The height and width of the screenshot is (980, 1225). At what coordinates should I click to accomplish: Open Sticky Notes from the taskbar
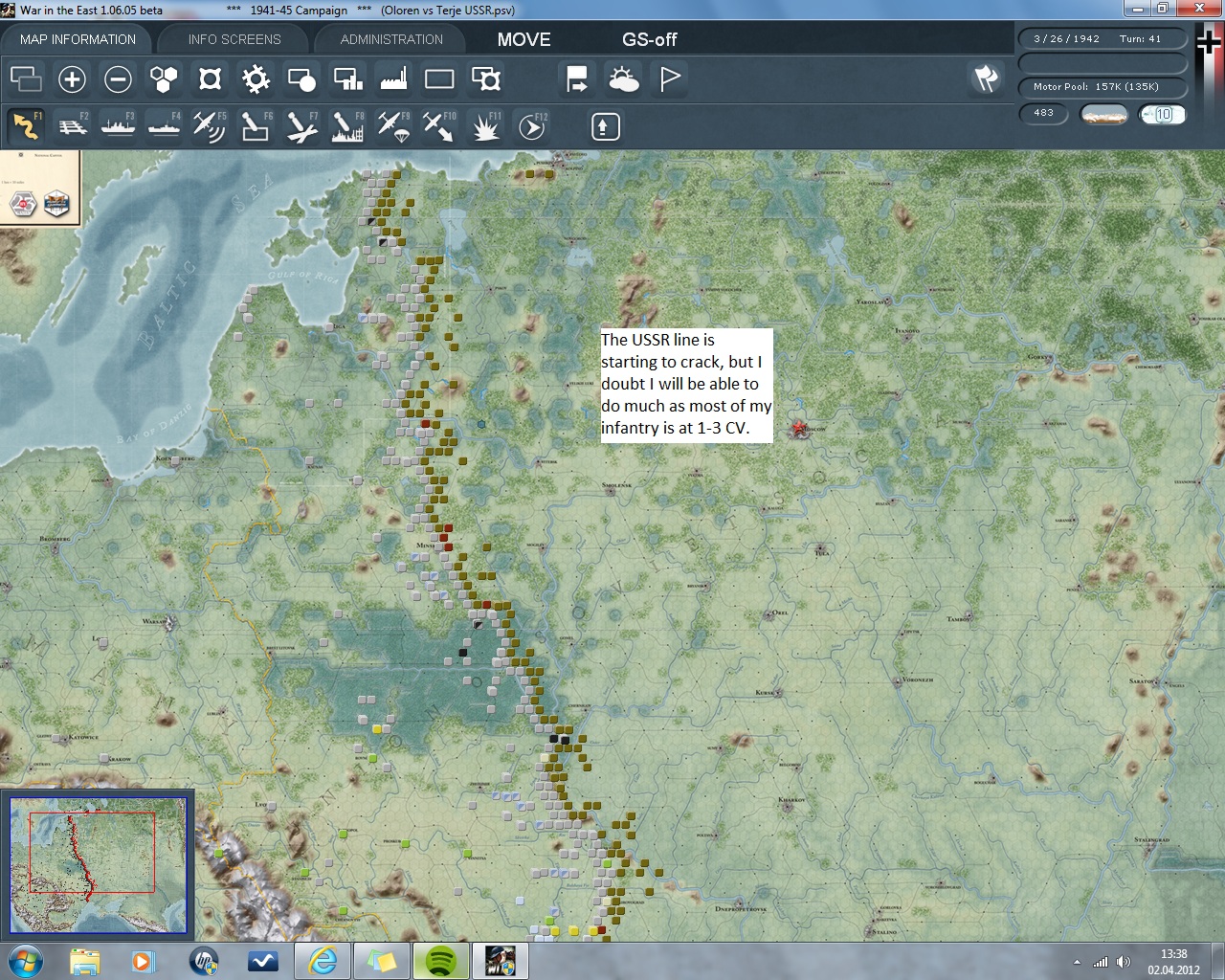[x=381, y=961]
